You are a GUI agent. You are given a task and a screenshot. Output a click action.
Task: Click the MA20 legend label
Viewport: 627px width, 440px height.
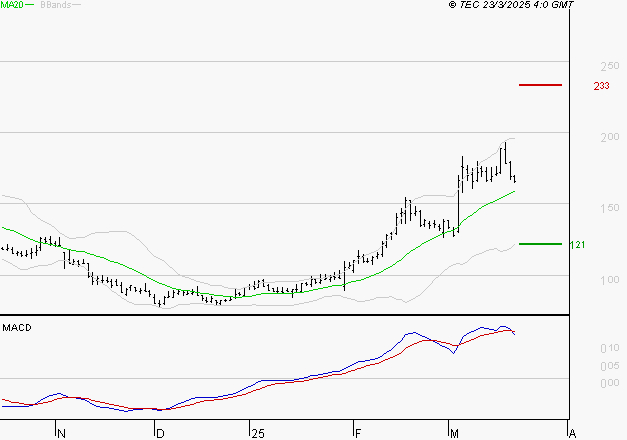pyautogui.click(x=12, y=5)
